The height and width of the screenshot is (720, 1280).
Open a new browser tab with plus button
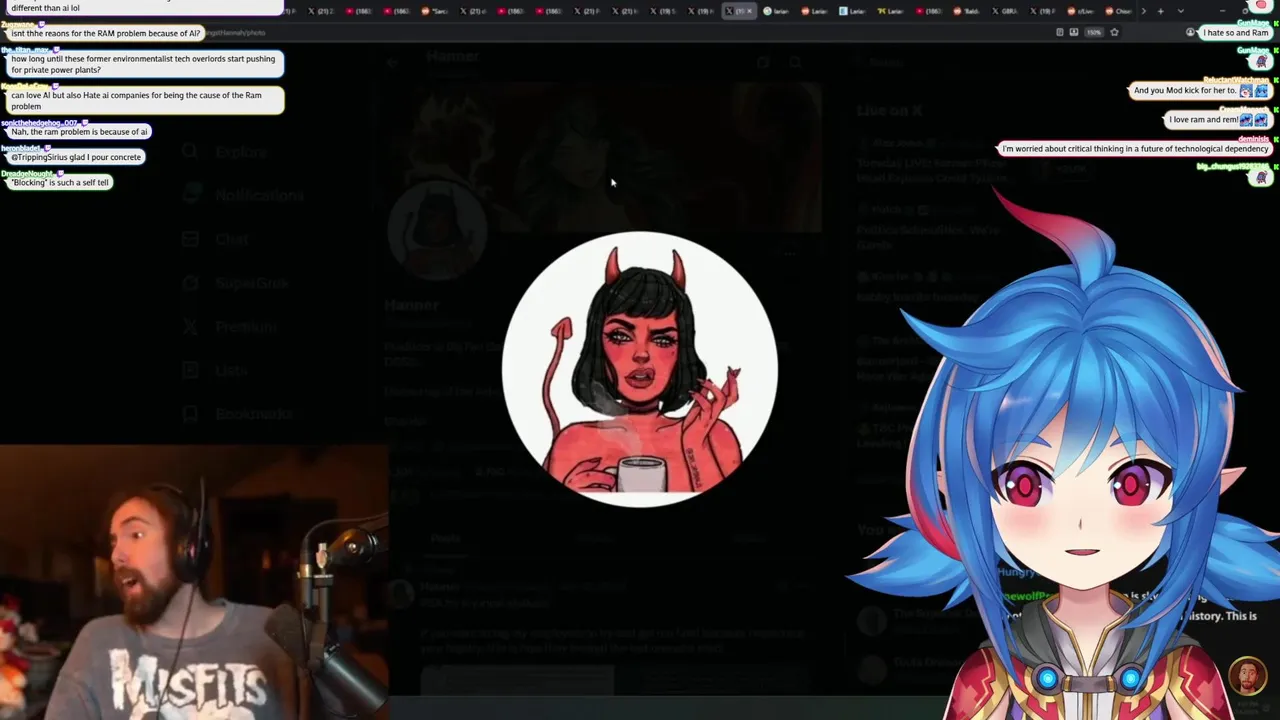(x=1160, y=11)
